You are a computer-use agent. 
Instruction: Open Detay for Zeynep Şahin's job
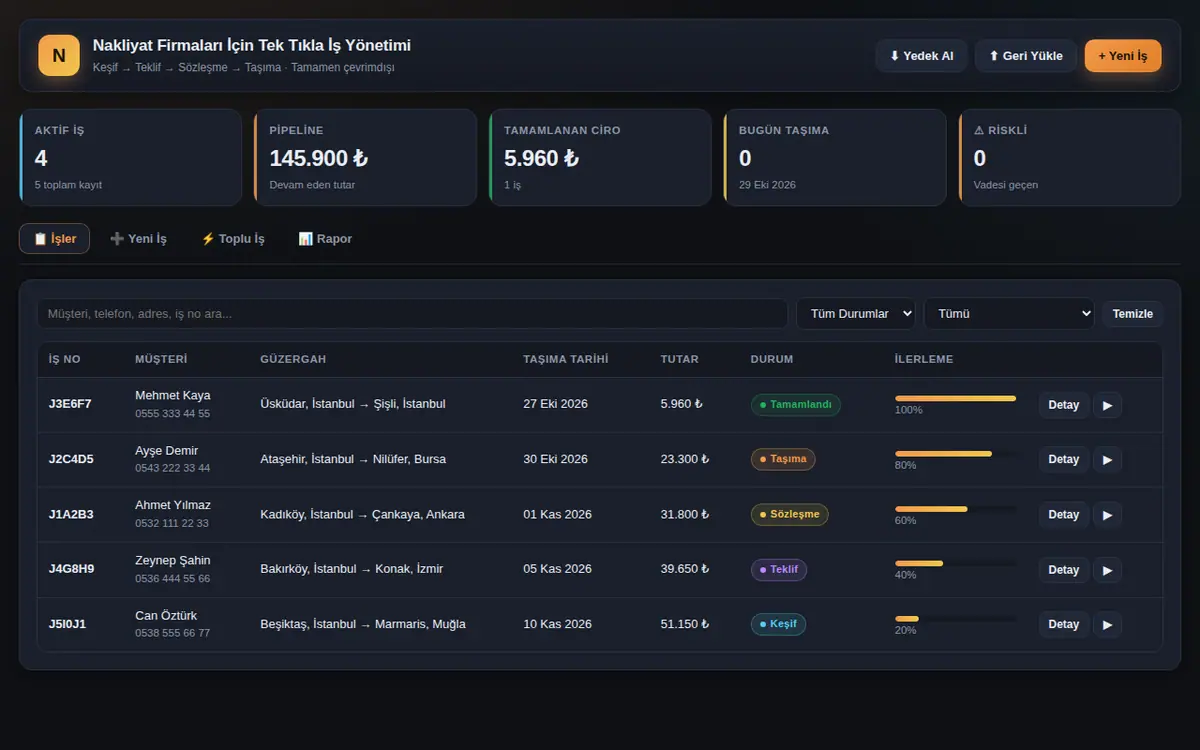[x=1064, y=570]
